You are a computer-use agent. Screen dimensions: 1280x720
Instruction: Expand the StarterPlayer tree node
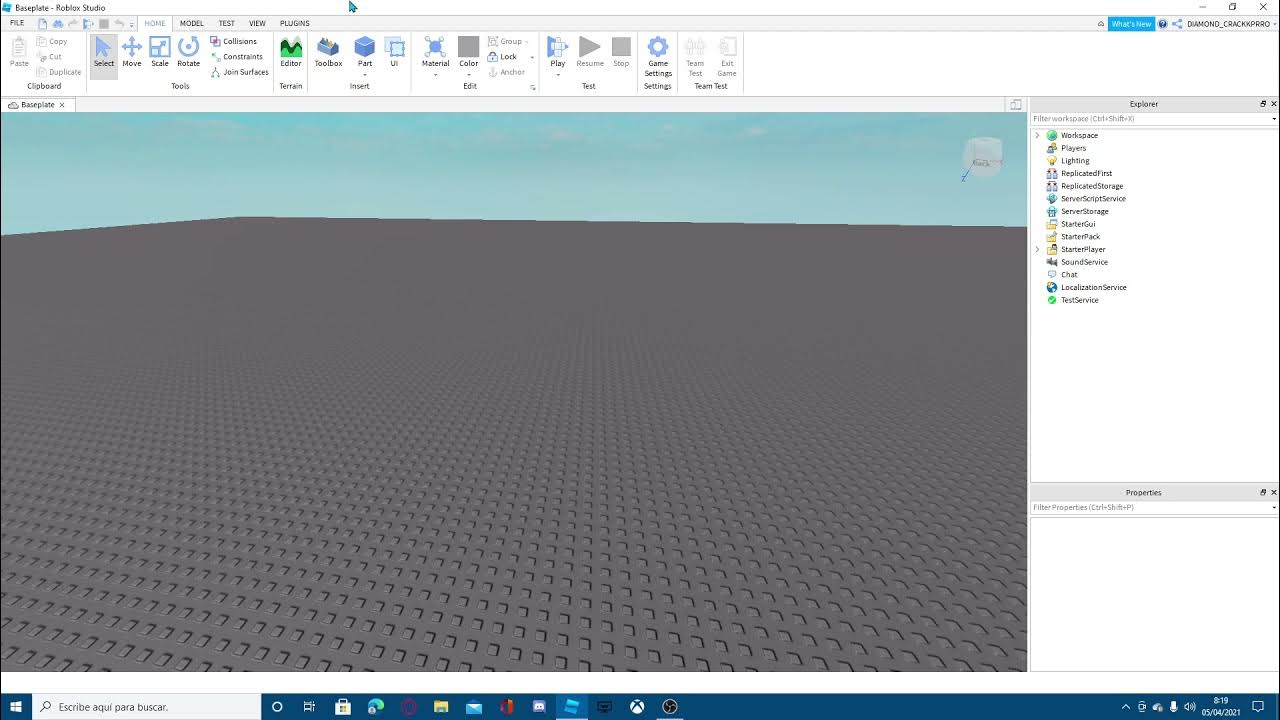pyautogui.click(x=1037, y=249)
